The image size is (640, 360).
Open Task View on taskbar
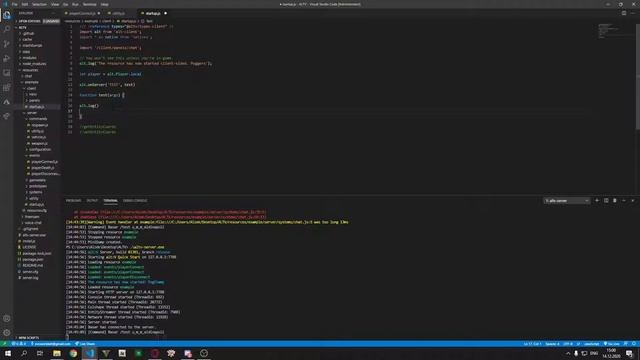(x=40, y=353)
